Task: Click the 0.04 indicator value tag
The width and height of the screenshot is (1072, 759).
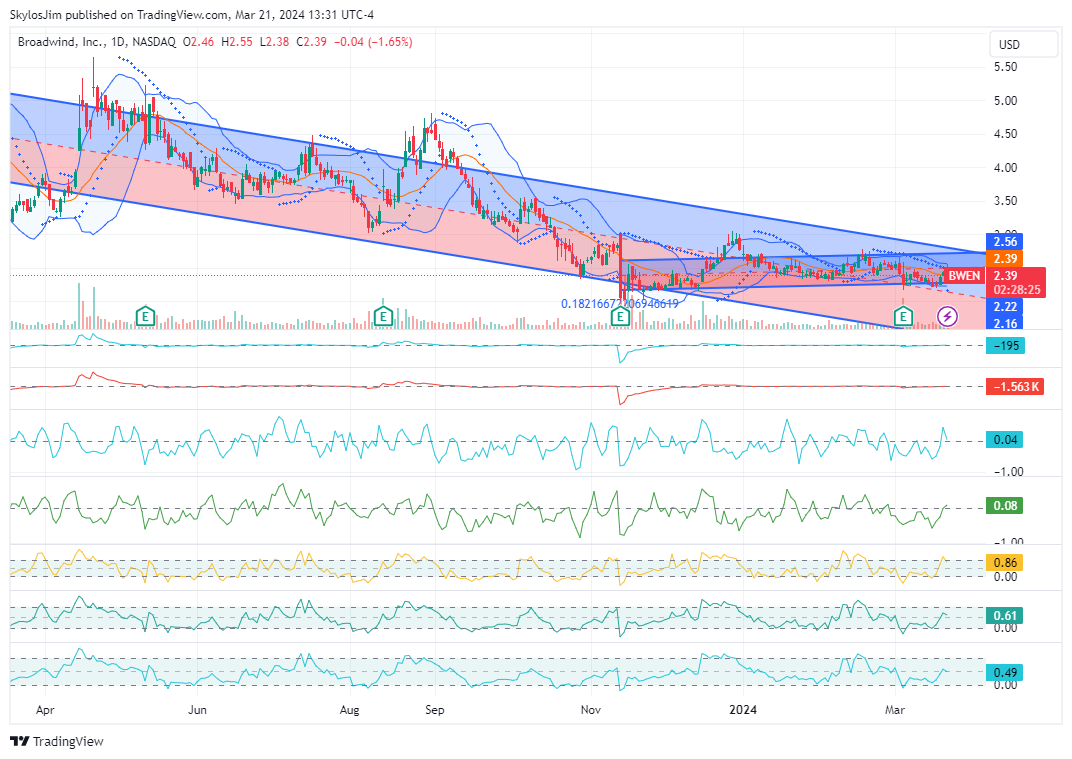Action: [1004, 440]
